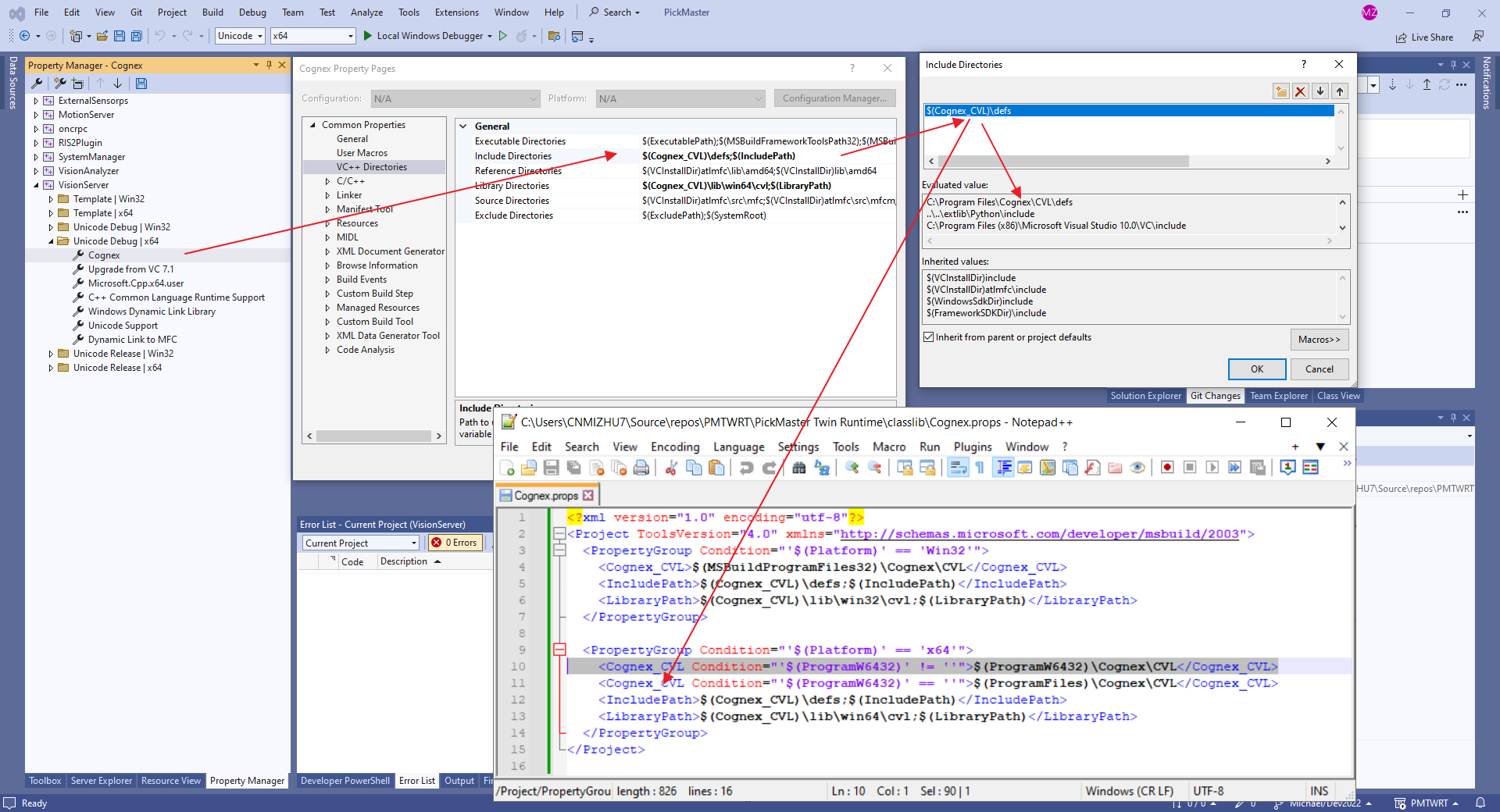This screenshot has height=812, width=1500.
Task: Click Local Windows Debugger start button
Action: pos(427,36)
